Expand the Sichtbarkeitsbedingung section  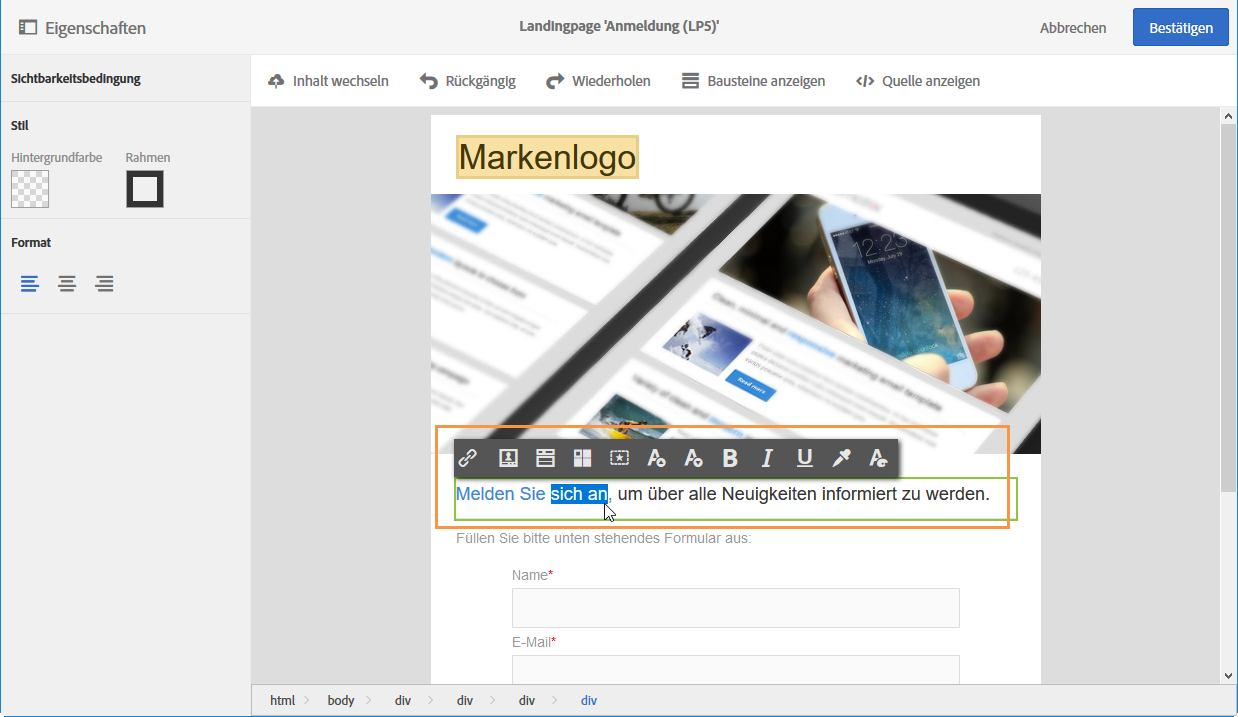tap(76, 78)
